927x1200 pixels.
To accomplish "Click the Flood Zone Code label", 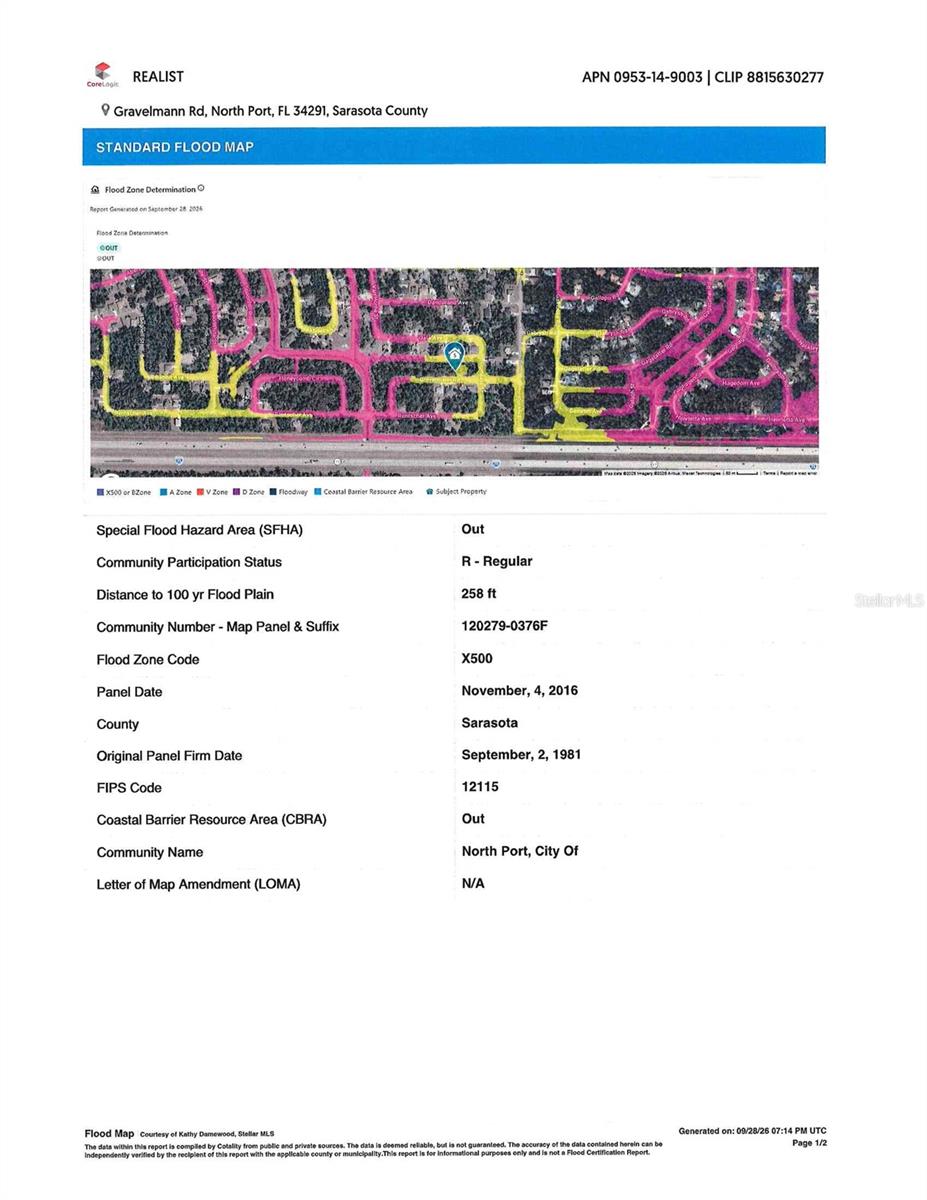I will tap(147, 659).
